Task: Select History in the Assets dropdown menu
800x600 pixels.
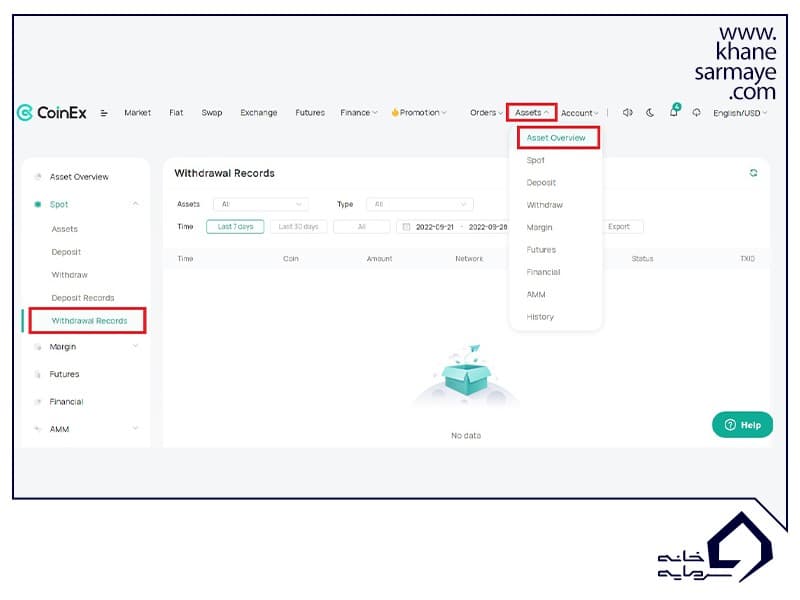Action: coord(540,317)
